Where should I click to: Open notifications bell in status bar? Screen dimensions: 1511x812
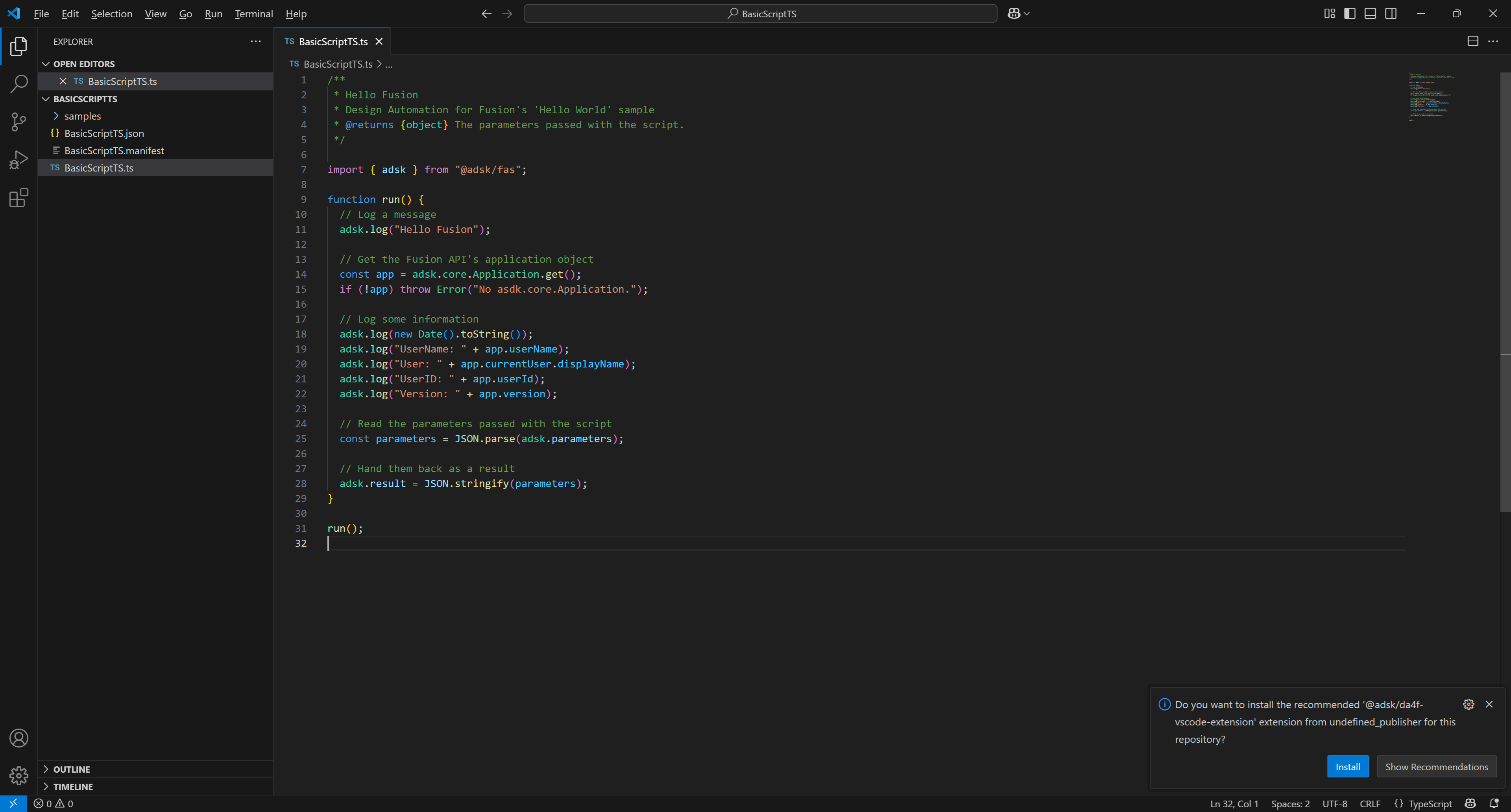click(x=1494, y=803)
